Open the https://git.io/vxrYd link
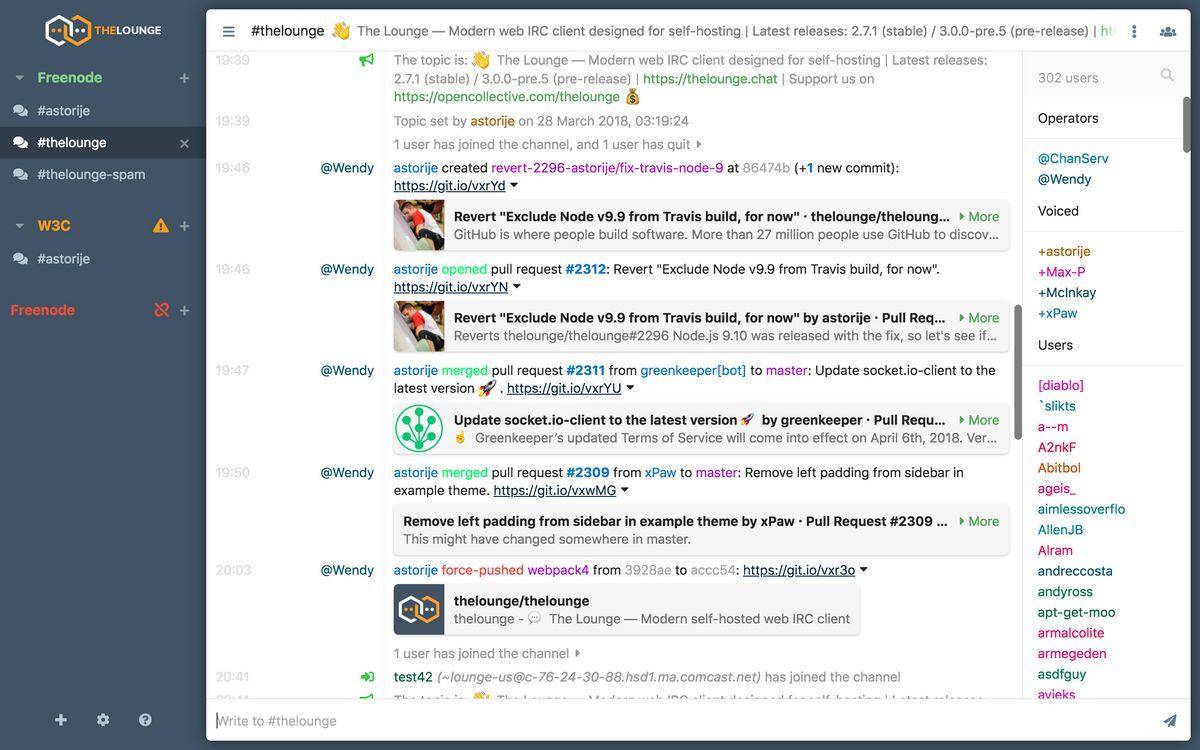This screenshot has height=750, width=1200. pos(450,186)
